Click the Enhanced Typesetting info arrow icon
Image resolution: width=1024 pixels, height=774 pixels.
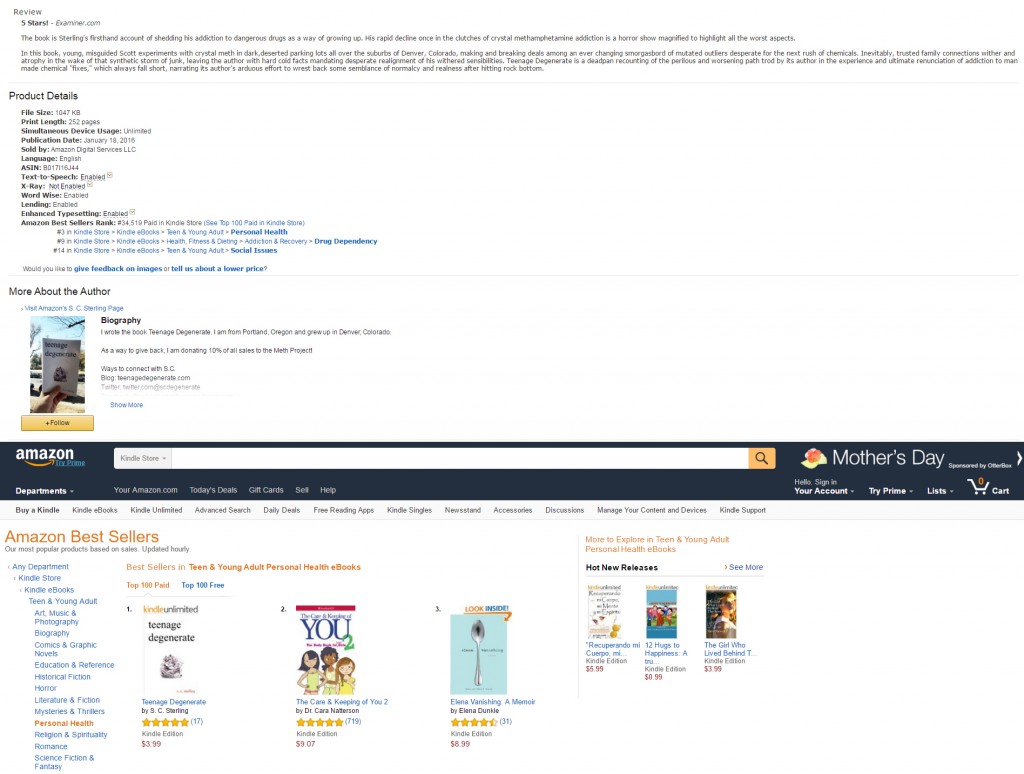[132, 212]
